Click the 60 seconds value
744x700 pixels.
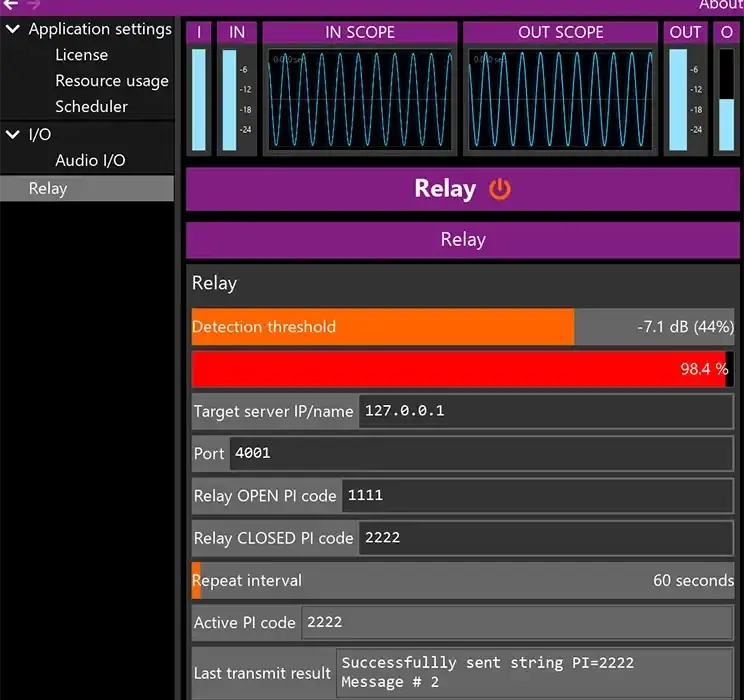click(x=693, y=580)
